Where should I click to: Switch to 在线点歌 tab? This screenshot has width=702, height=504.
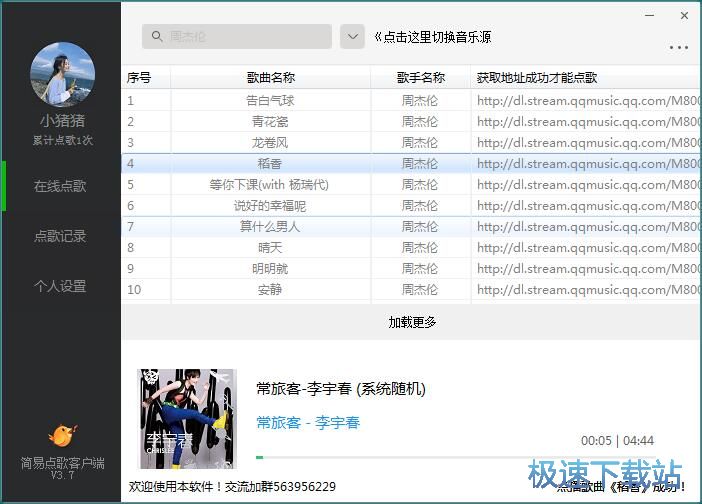(x=60, y=186)
